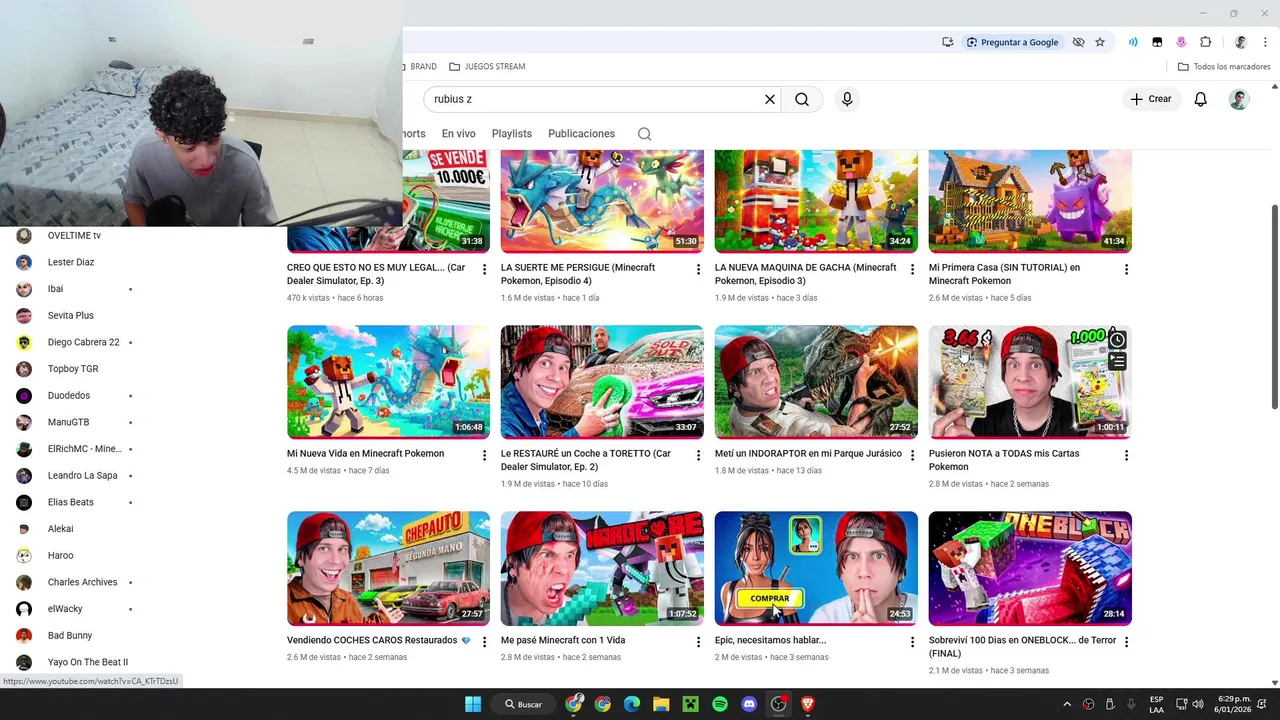Open options for Mi Primera Casa video
Image resolution: width=1280 pixels, height=720 pixels.
click(1126, 270)
